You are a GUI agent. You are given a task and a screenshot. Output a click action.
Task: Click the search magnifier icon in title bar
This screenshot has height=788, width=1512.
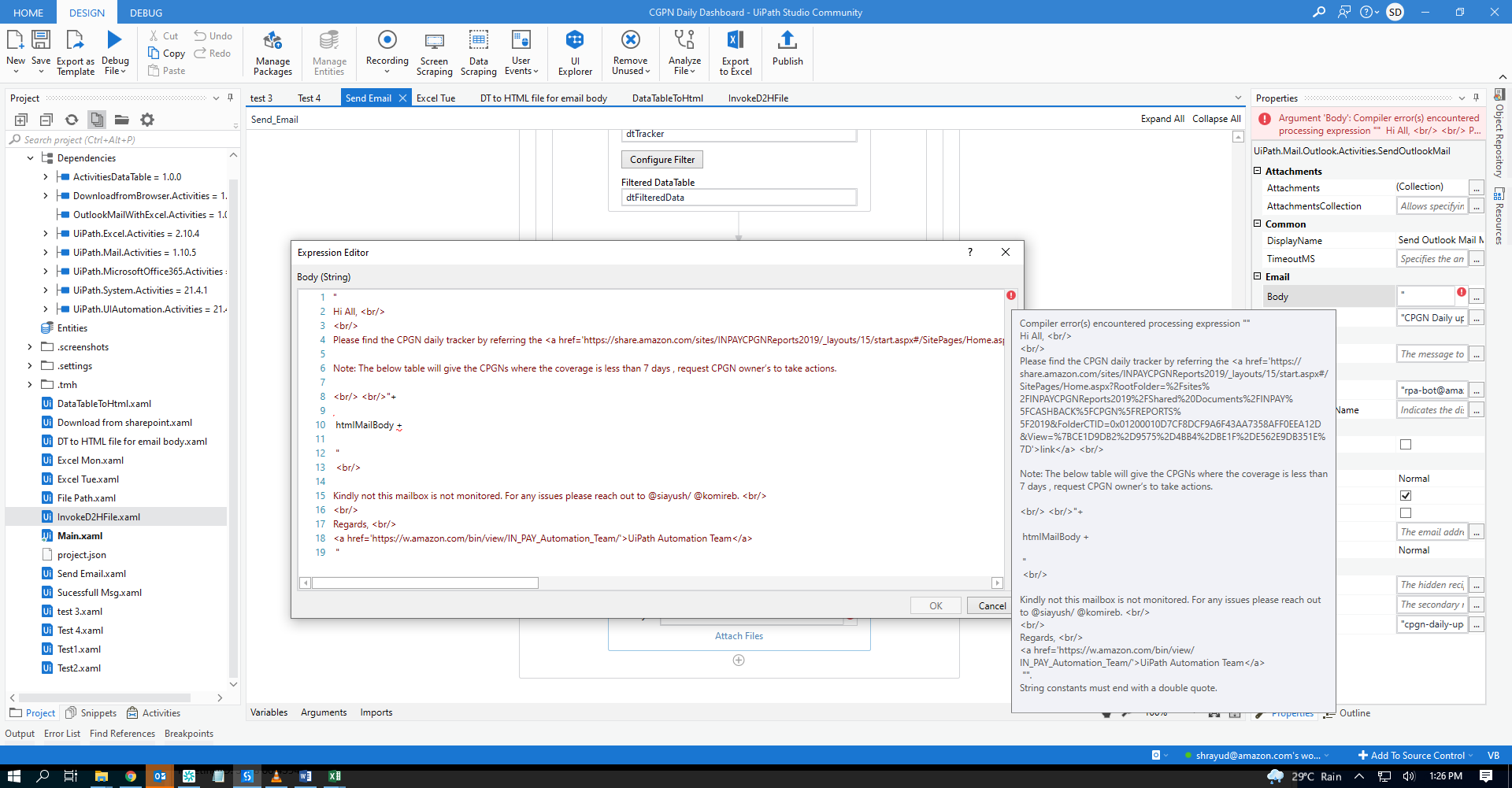pos(1319,12)
